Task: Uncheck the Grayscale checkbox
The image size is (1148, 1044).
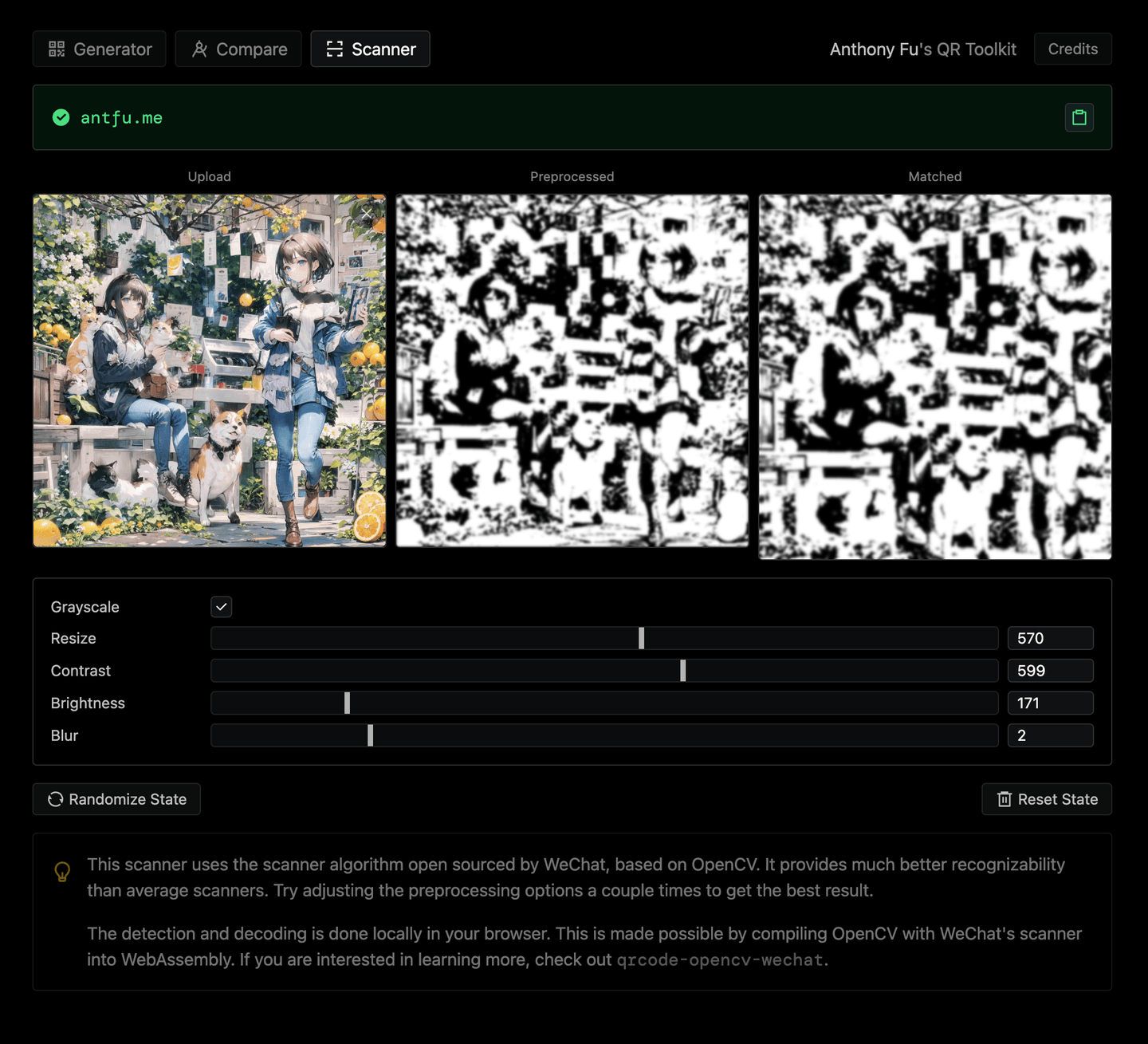Action: [x=222, y=607]
